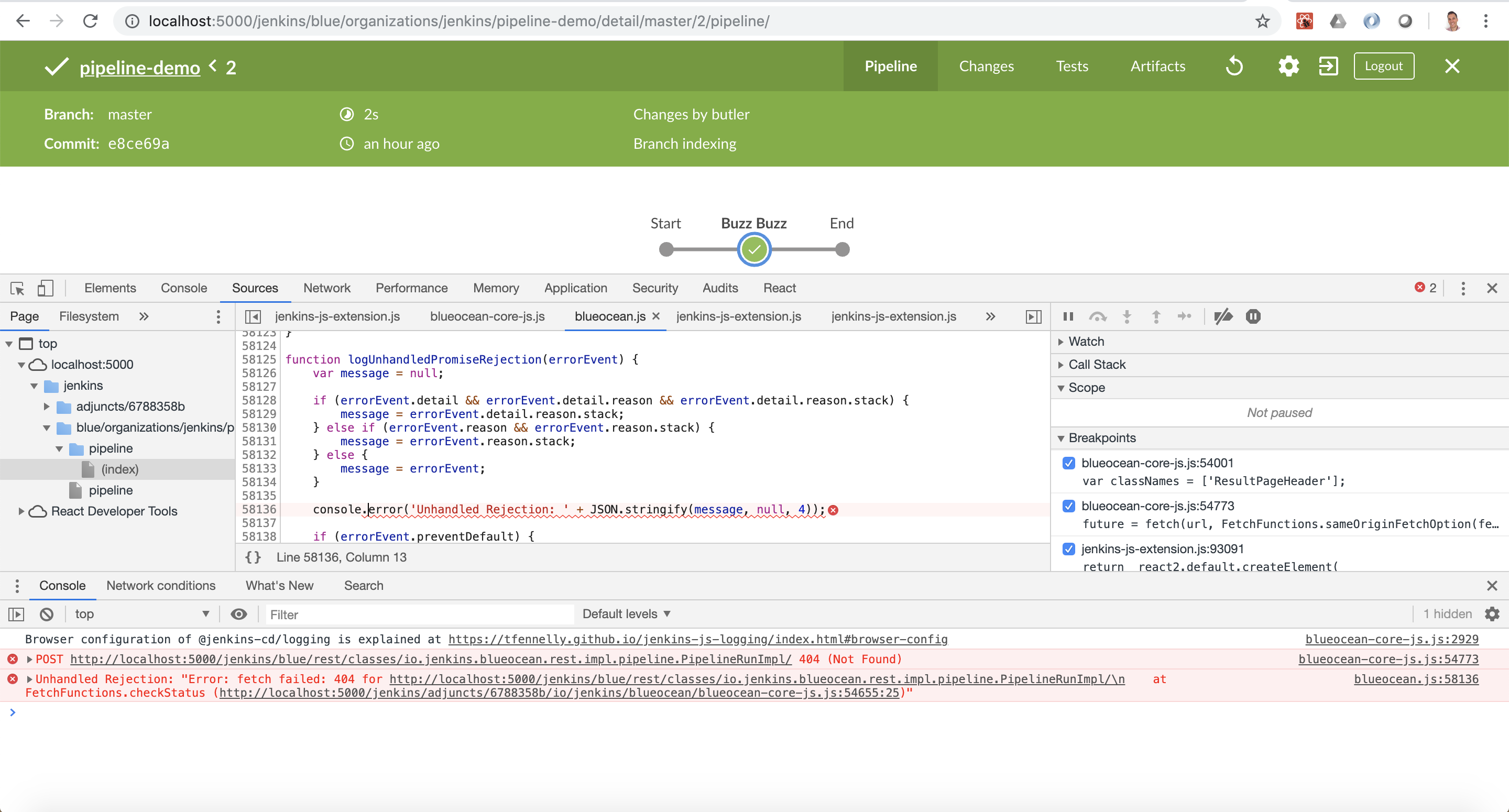
Task: Click the DevTools inspect element picker icon
Action: (x=17, y=288)
